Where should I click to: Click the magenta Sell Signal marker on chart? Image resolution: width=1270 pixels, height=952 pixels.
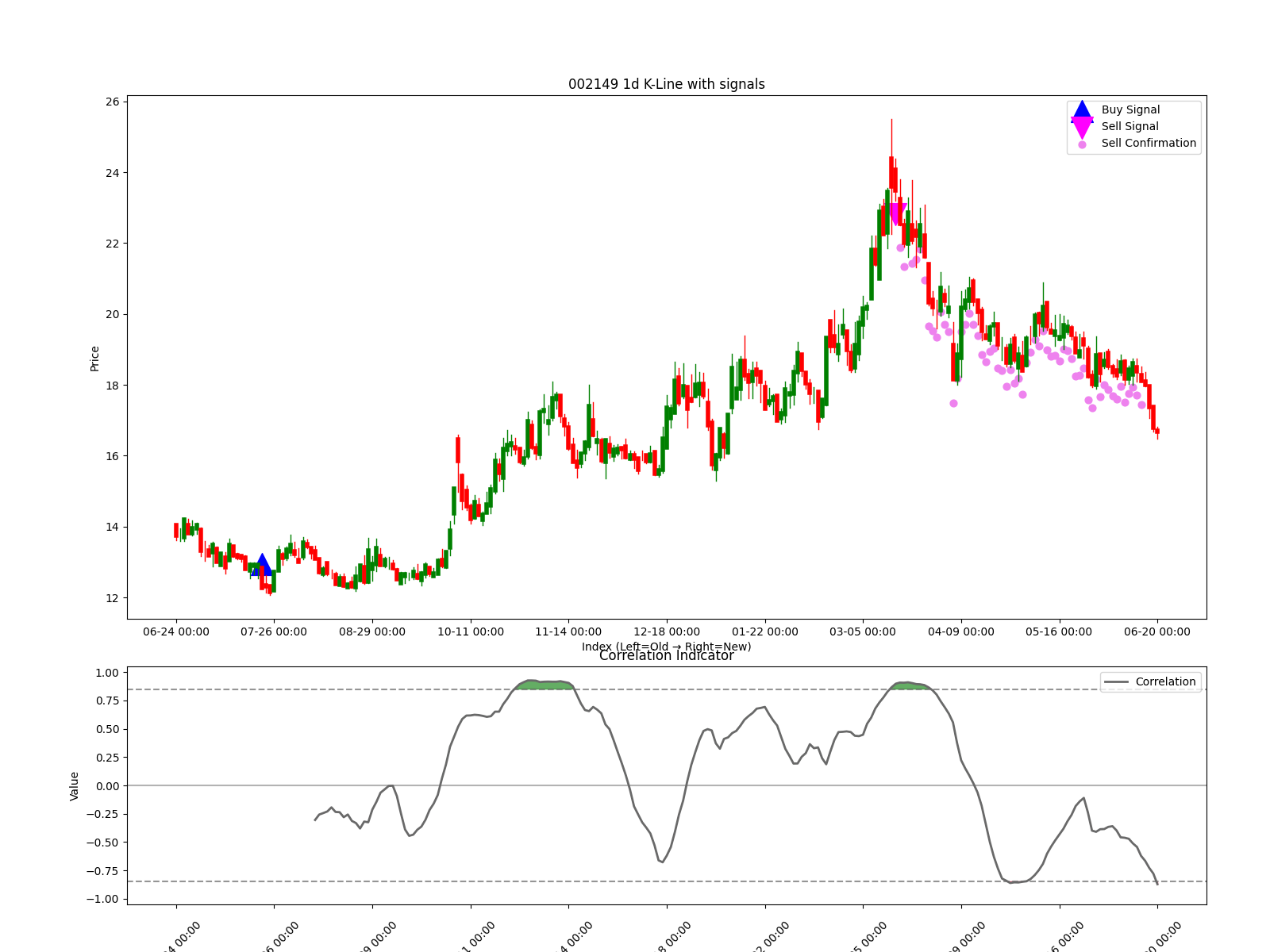[897, 214]
